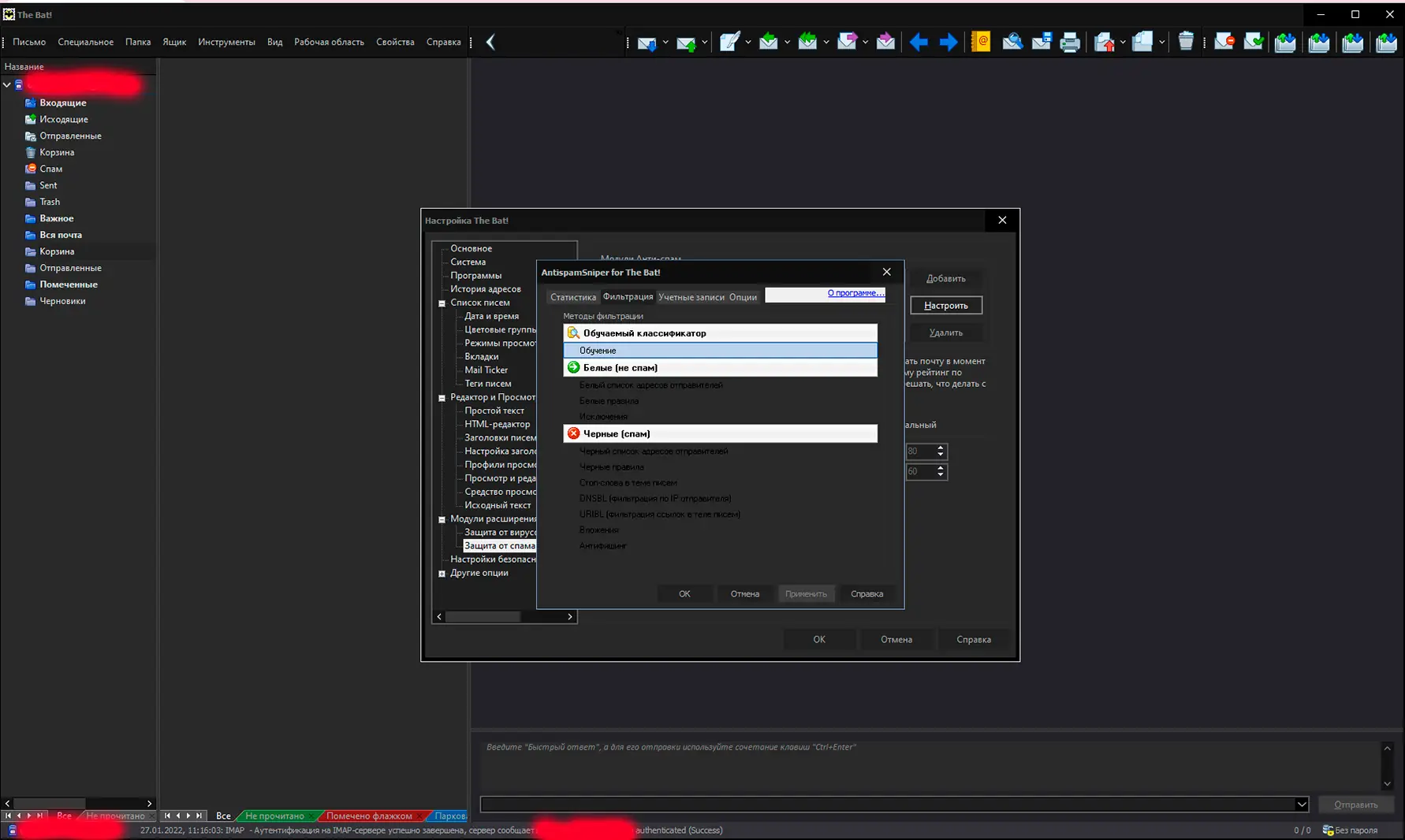Click the move message to folder icon
1405x840 pixels.
point(1104,42)
